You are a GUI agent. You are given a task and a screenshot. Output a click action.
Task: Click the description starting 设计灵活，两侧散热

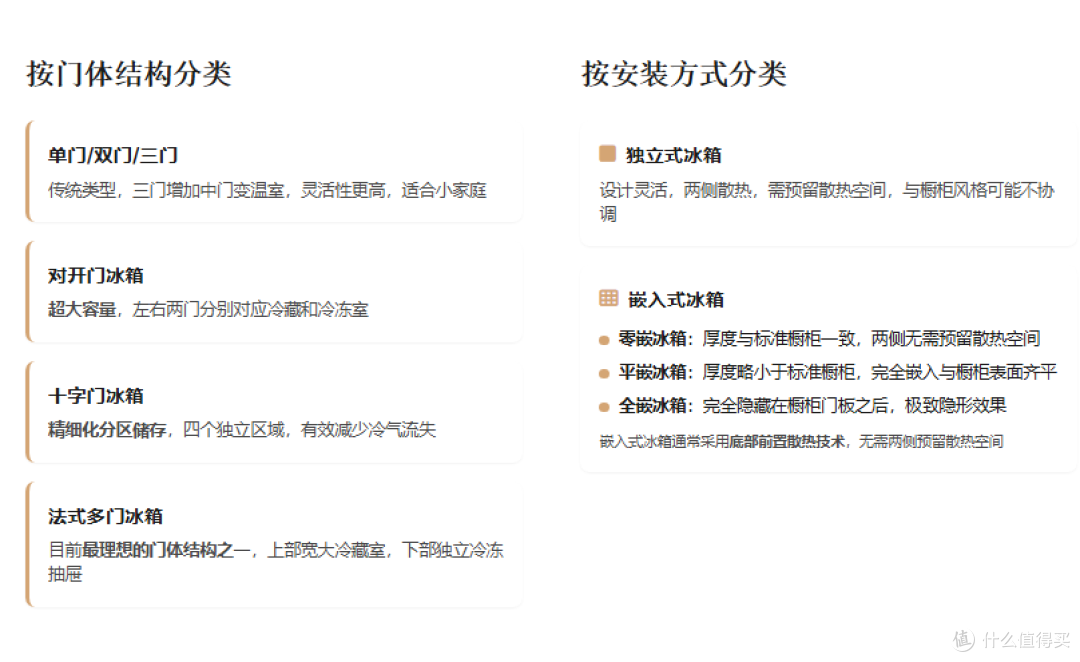click(827, 202)
